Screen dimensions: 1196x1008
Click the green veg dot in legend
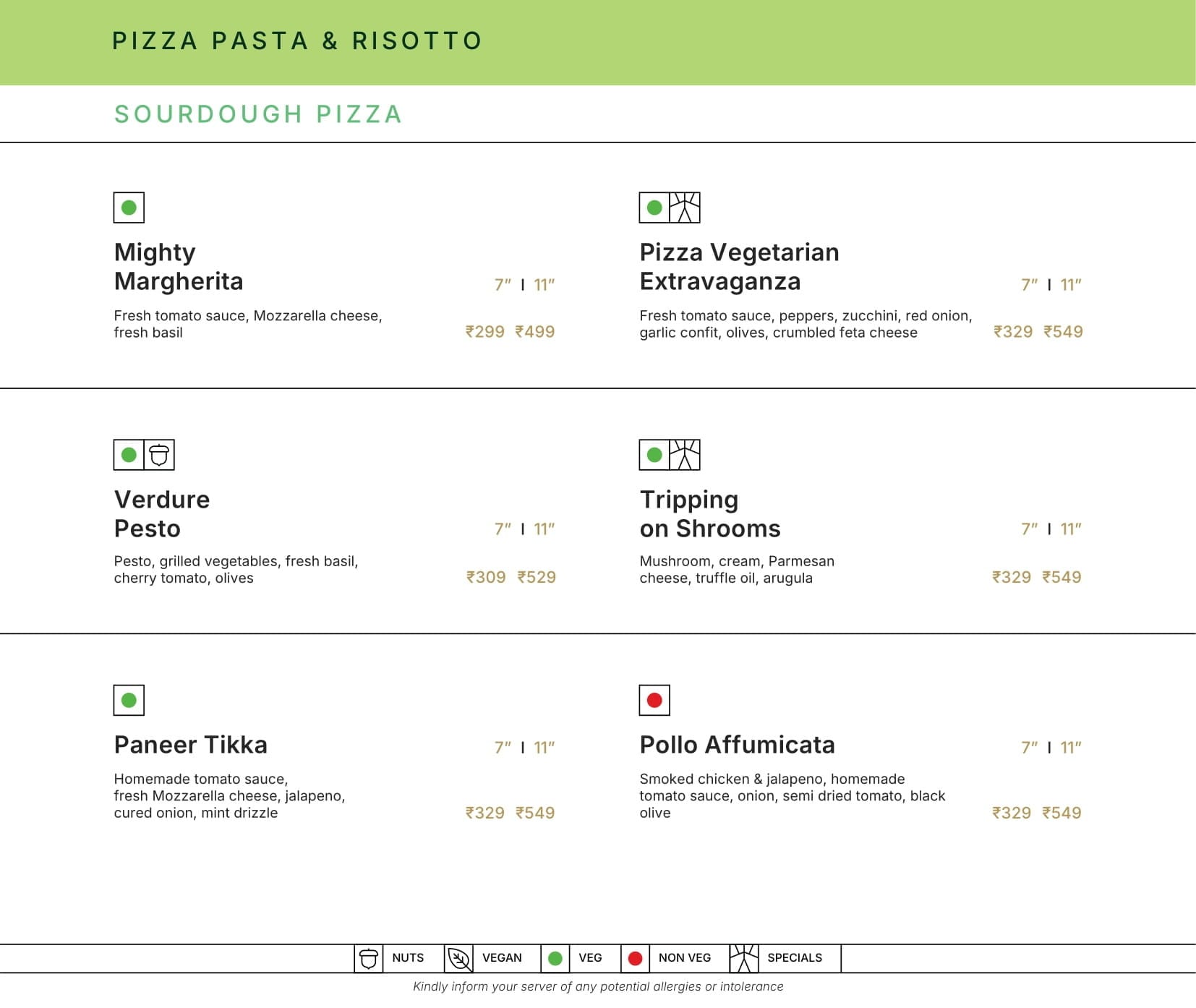(x=555, y=958)
